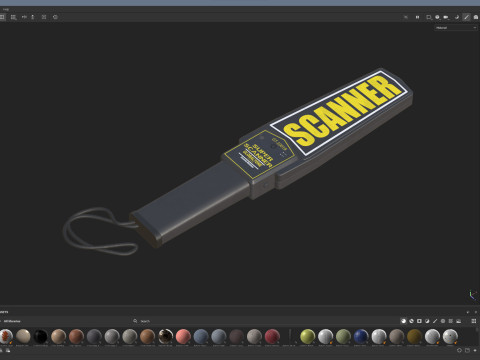Click the list layout icon in top toolbar

(x=13, y=17)
